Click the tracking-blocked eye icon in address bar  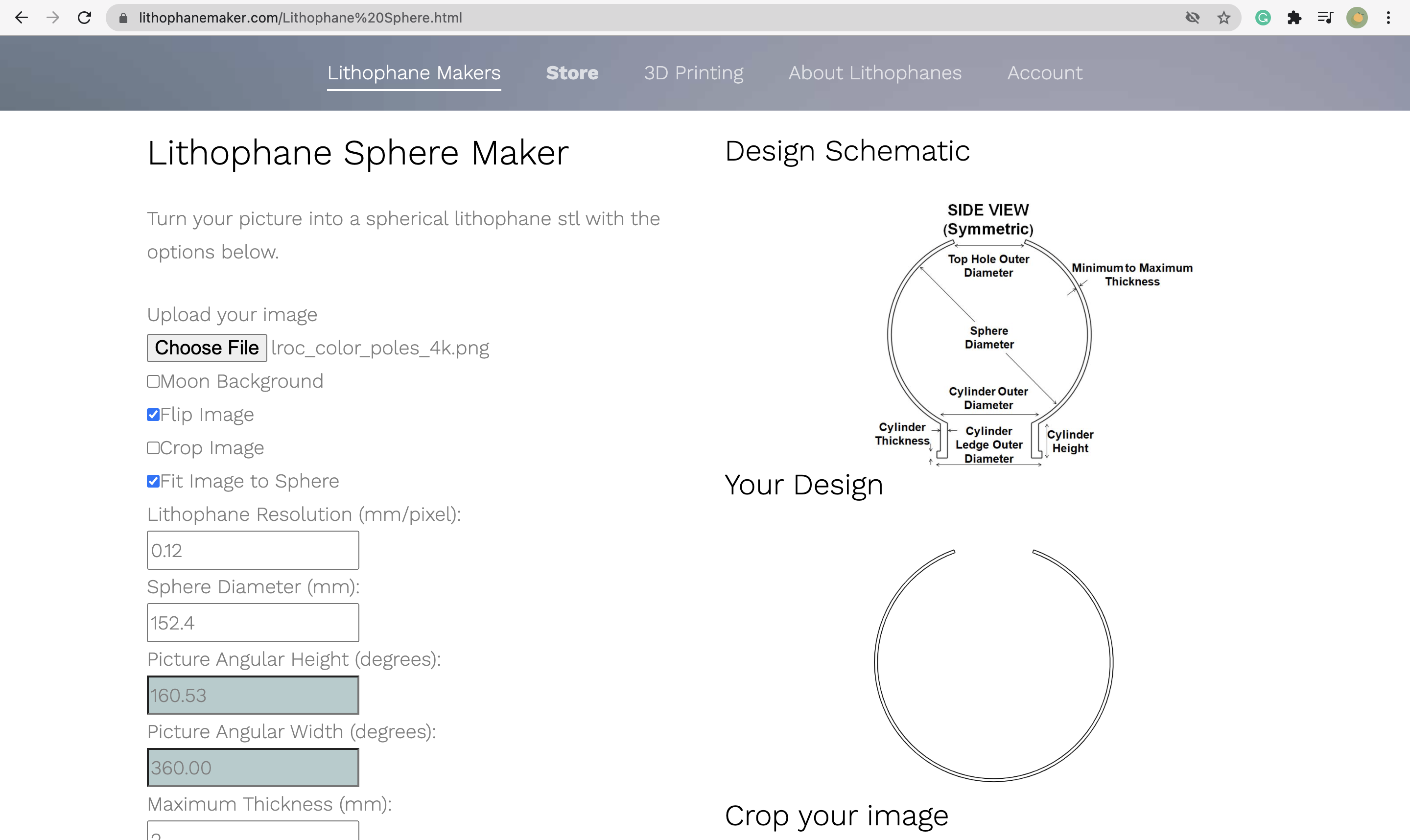click(x=1193, y=18)
